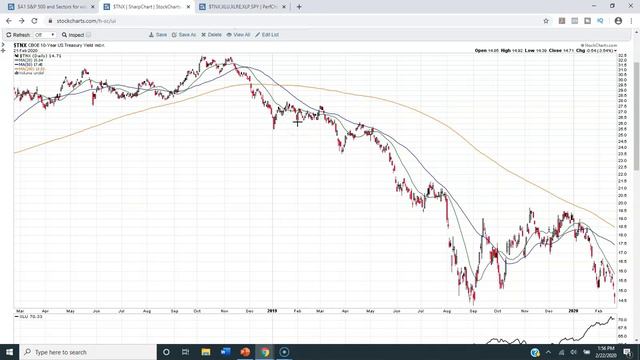
Task: Click the scrollbar up arrow
Action: point(636,32)
